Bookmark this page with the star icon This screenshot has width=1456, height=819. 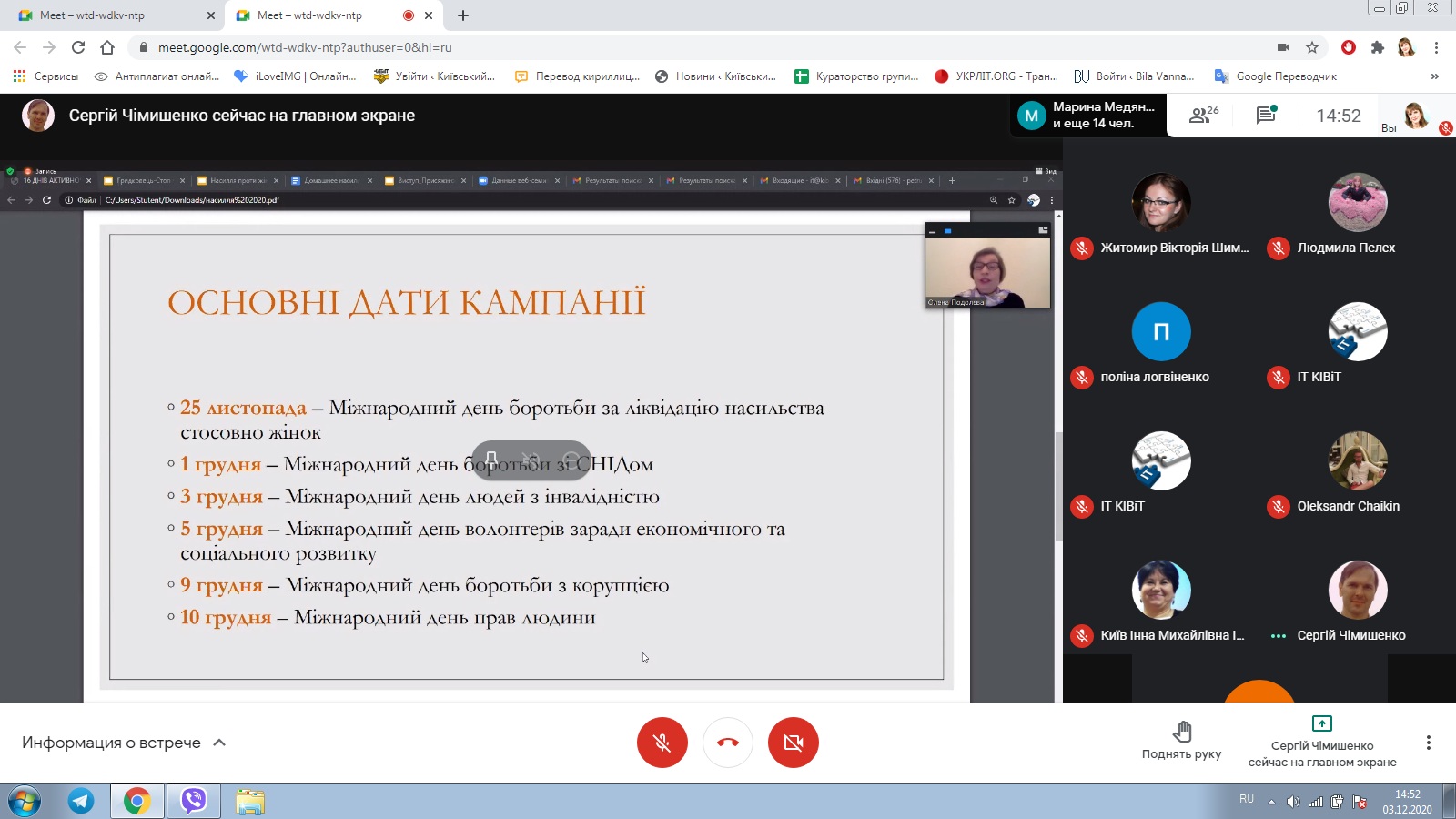[x=1311, y=47]
